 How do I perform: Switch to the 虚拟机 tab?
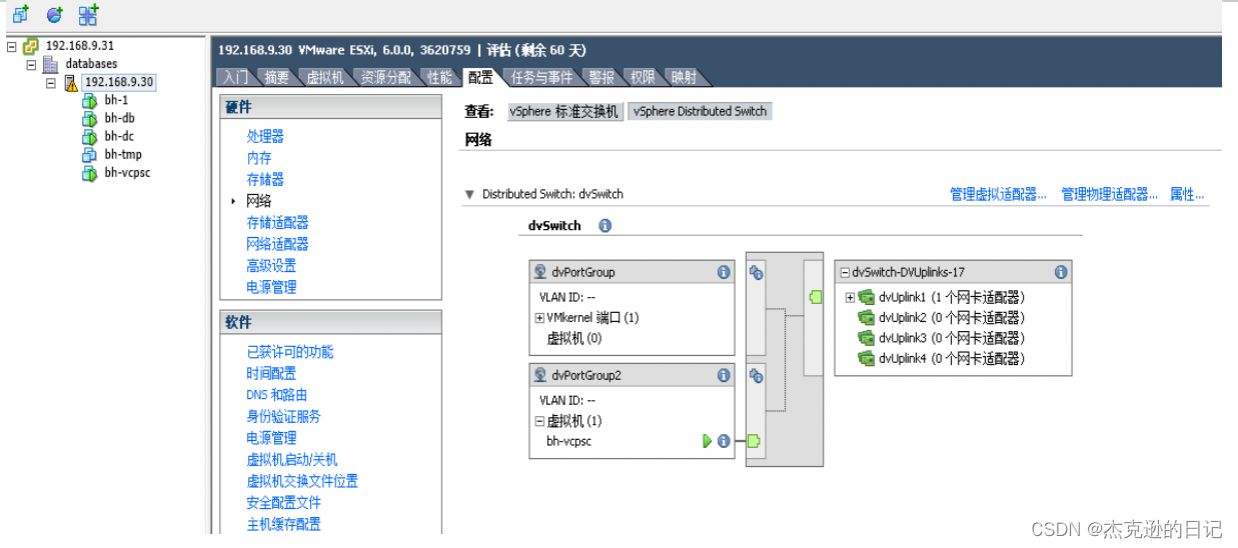[325, 77]
